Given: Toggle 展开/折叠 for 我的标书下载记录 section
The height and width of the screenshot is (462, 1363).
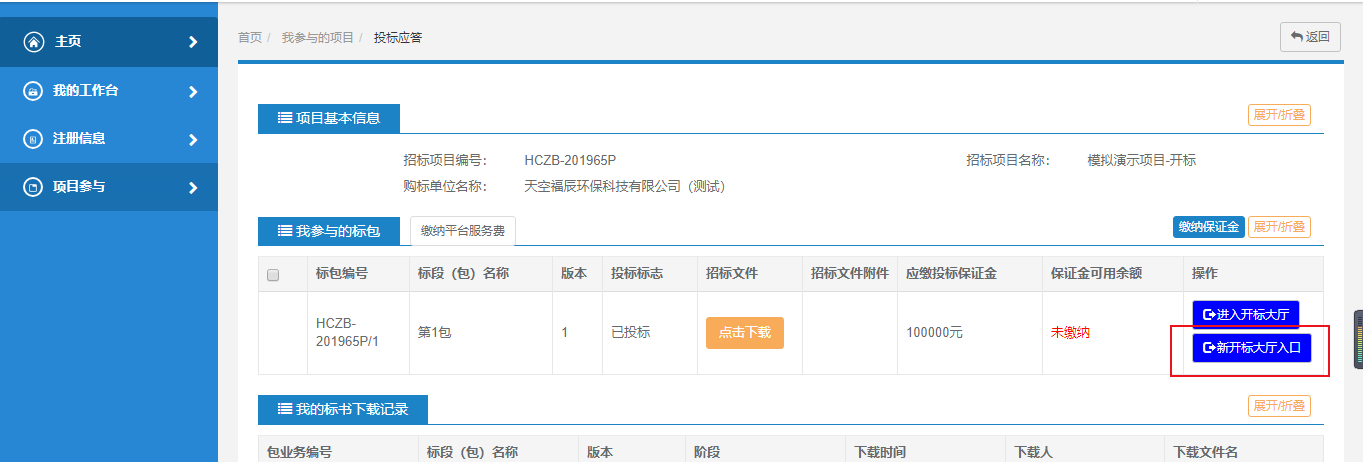Looking at the screenshot, I should [x=1279, y=405].
